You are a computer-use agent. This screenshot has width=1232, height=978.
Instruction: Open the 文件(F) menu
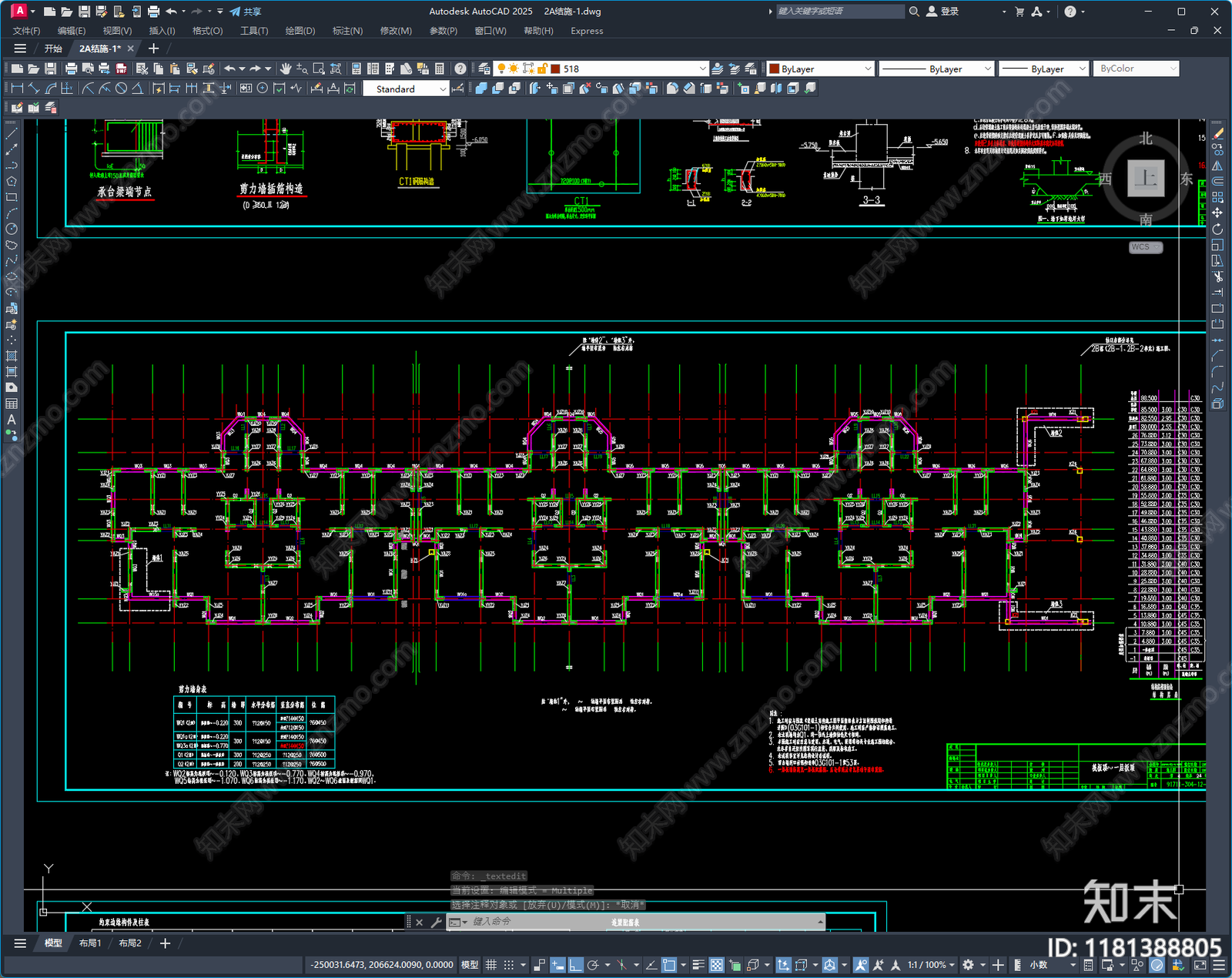(x=26, y=31)
